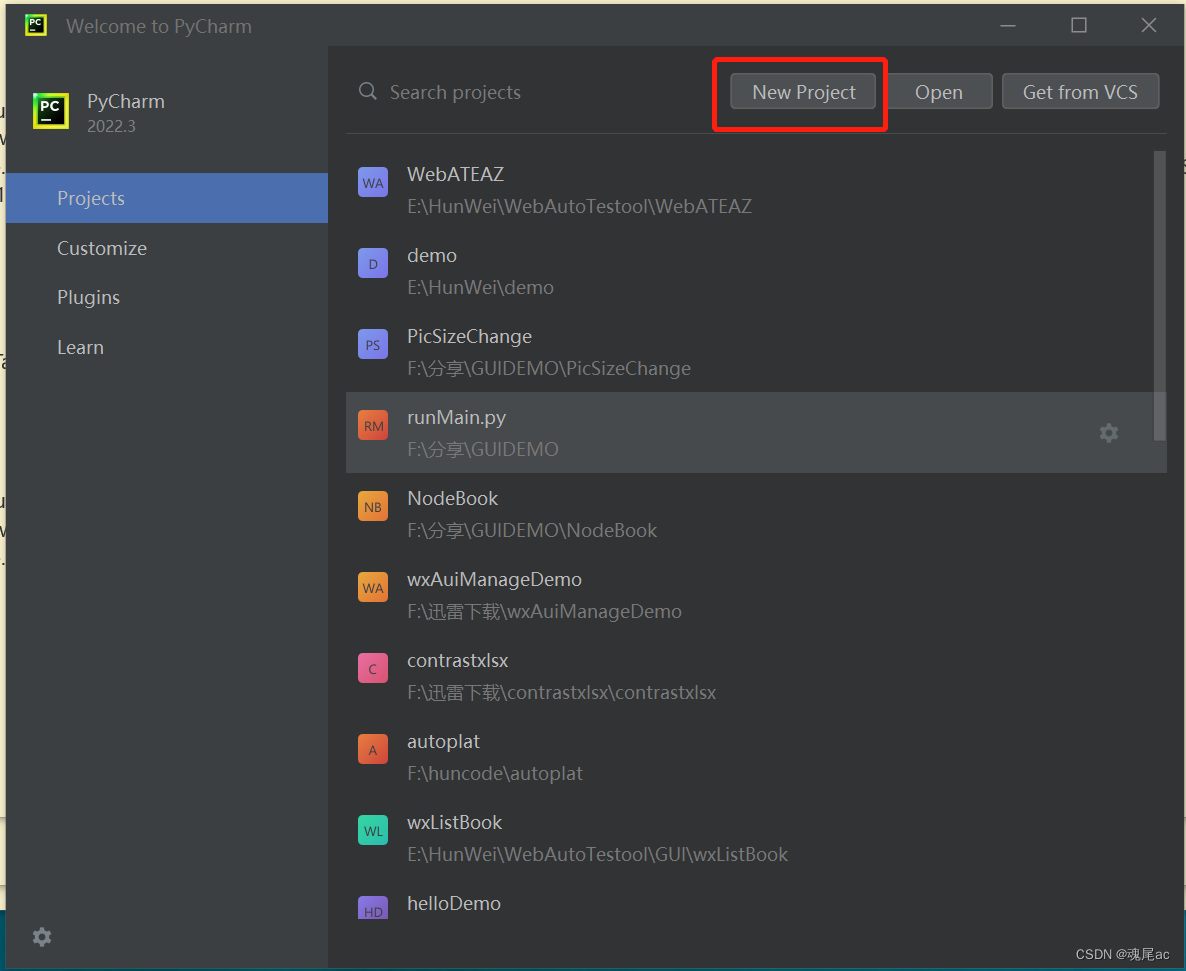Click the search magnifier icon
1186x971 pixels.
pyautogui.click(x=368, y=92)
